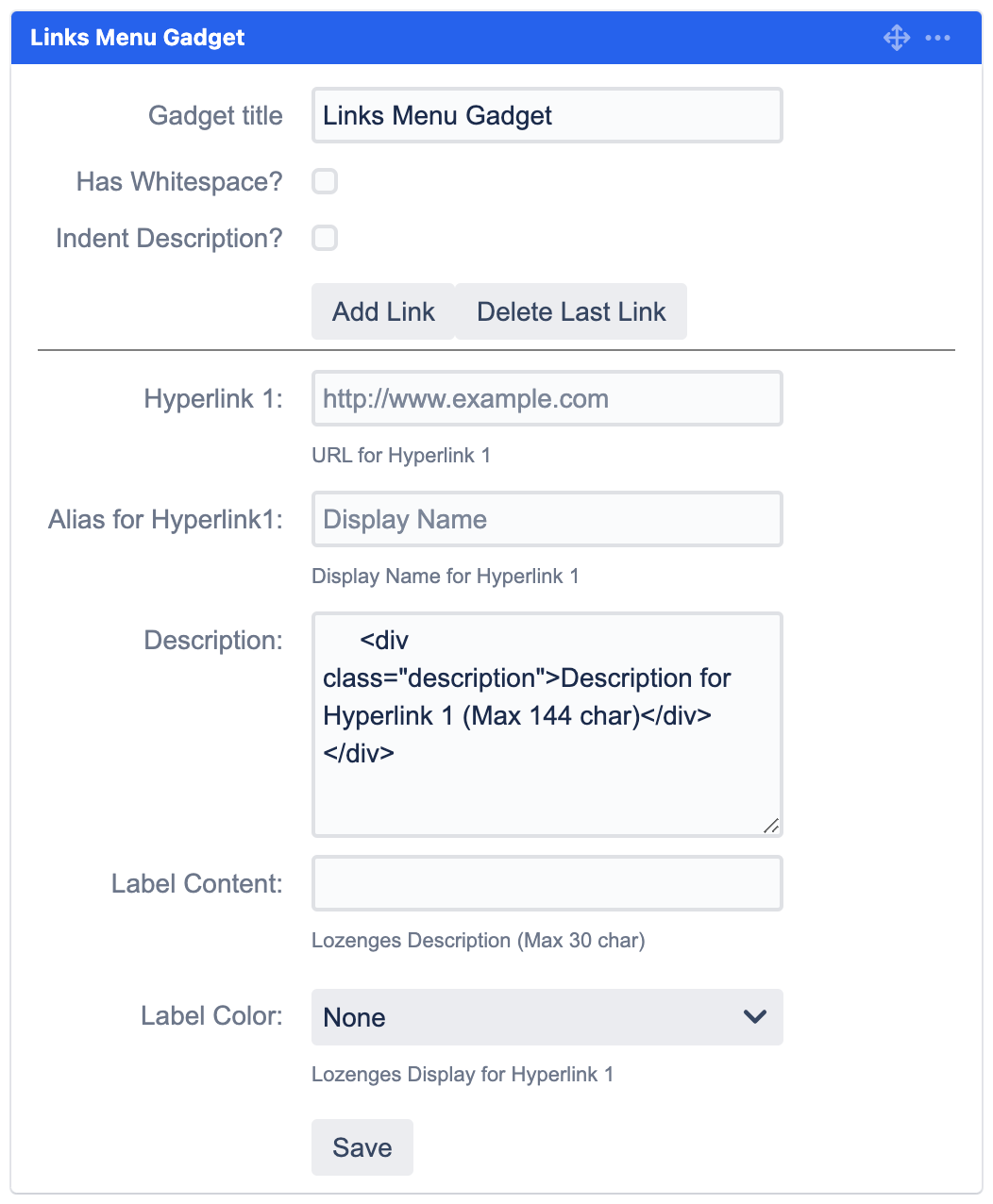Select the Alias for Hyperlink1 field
Viewport: 993px width, 1204px height.
point(547,519)
